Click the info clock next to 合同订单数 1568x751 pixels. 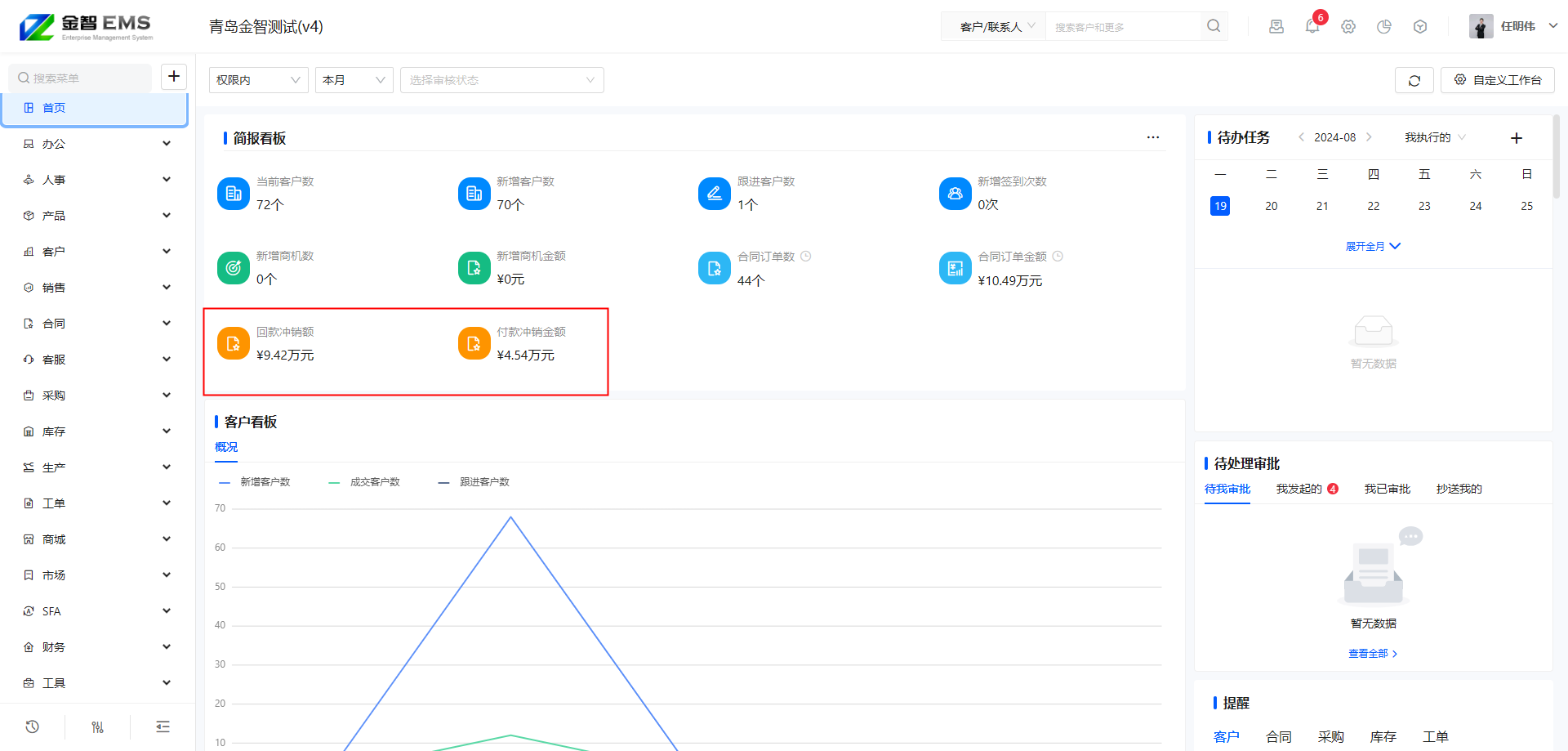(806, 257)
